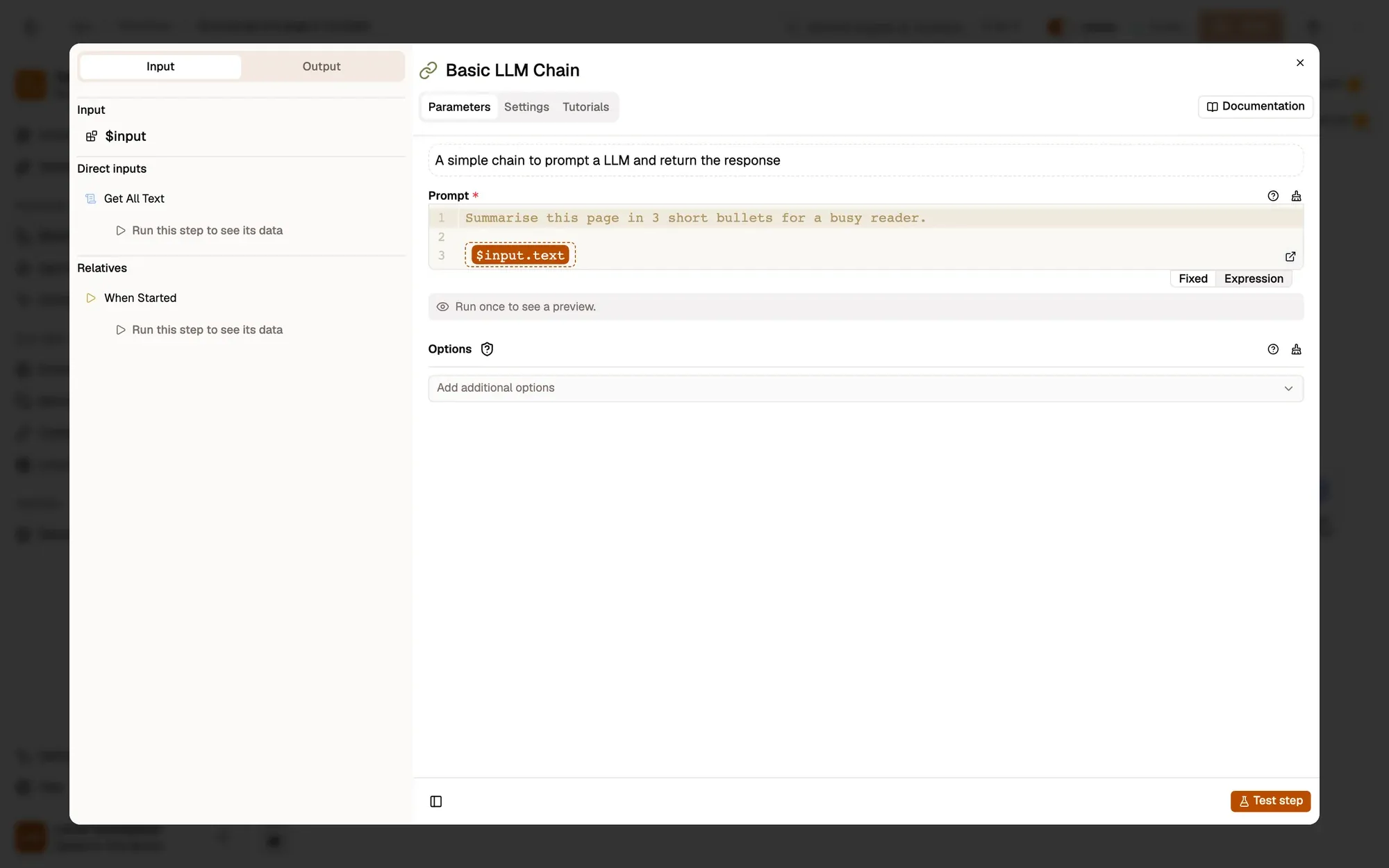
Task: Click prompt line one text
Action: pos(695,218)
